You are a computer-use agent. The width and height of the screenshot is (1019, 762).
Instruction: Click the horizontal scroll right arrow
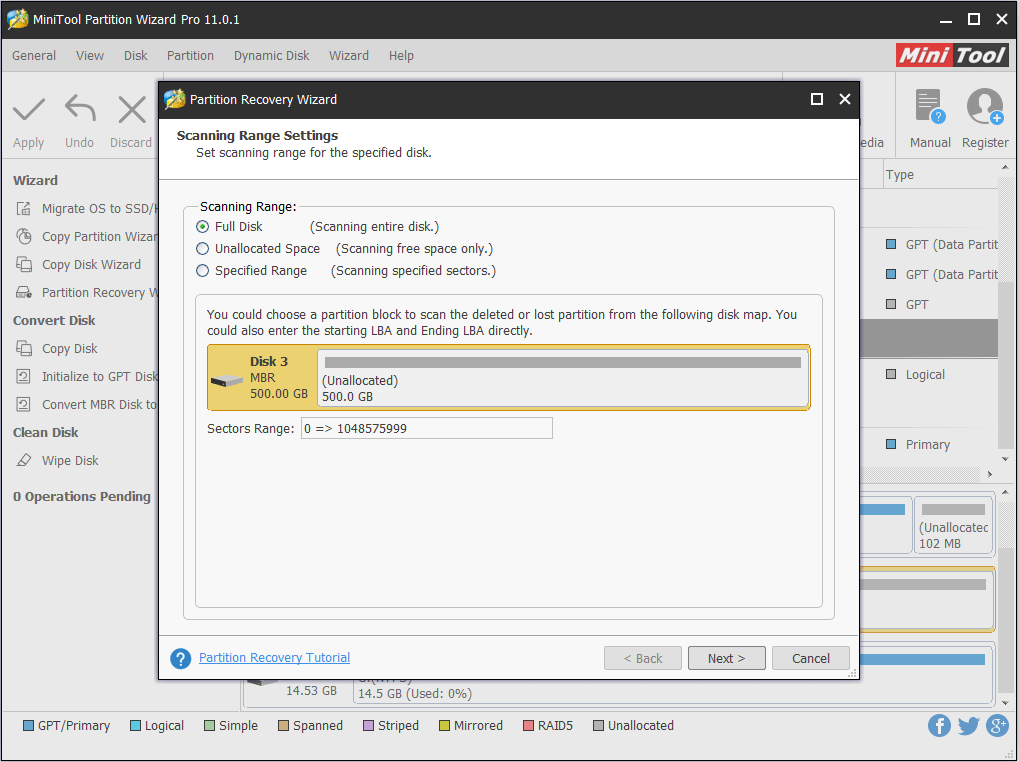pos(990,474)
